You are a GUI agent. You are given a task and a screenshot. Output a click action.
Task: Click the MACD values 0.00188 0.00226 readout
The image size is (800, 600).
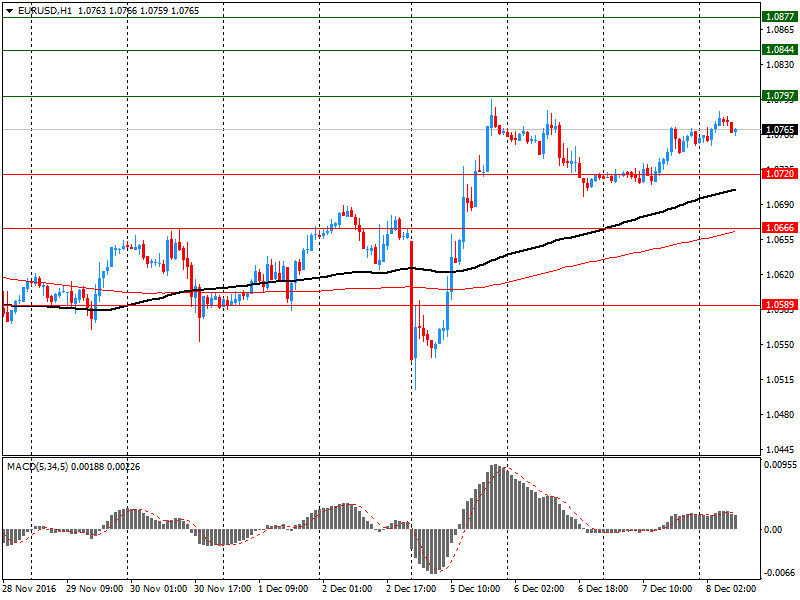(106, 467)
